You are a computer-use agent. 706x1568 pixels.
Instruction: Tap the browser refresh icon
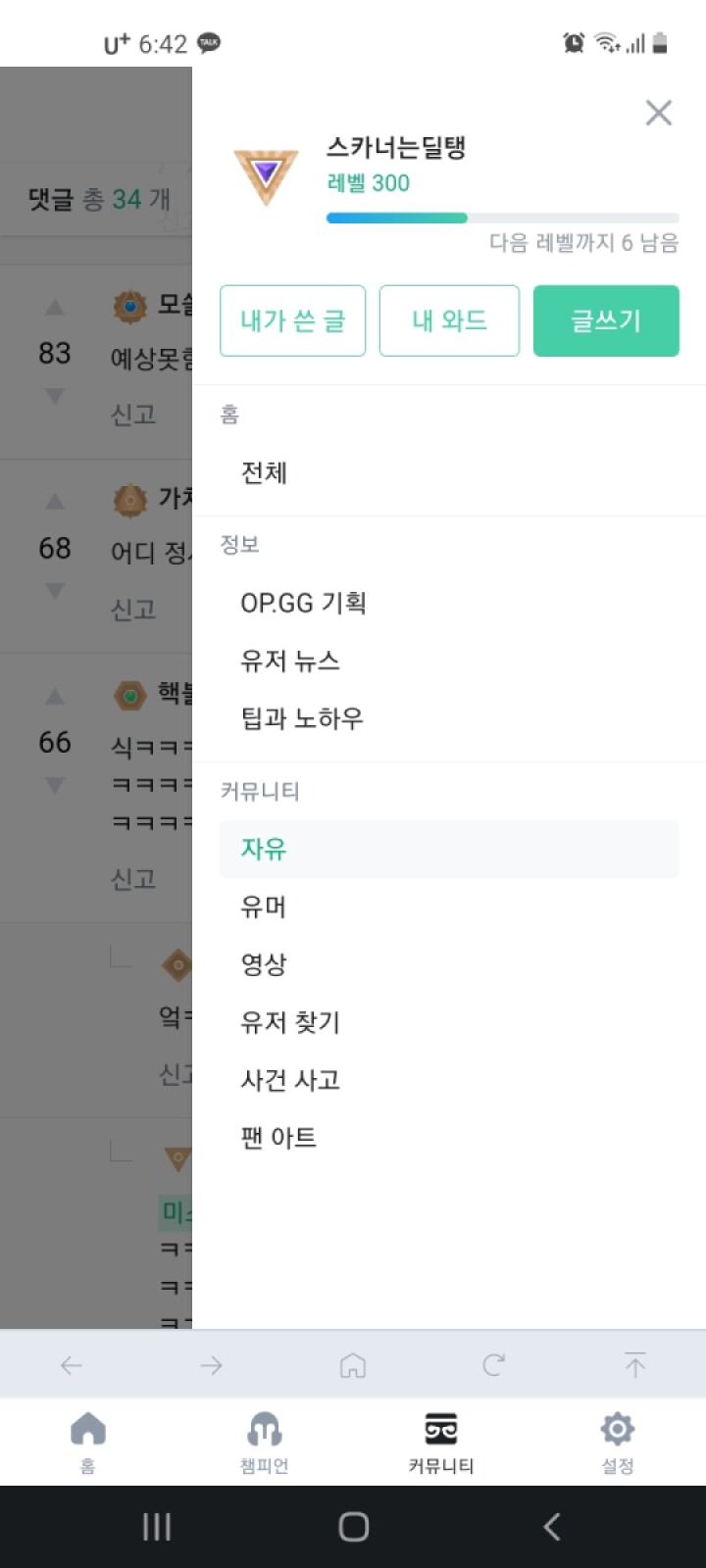pyautogui.click(x=493, y=1364)
